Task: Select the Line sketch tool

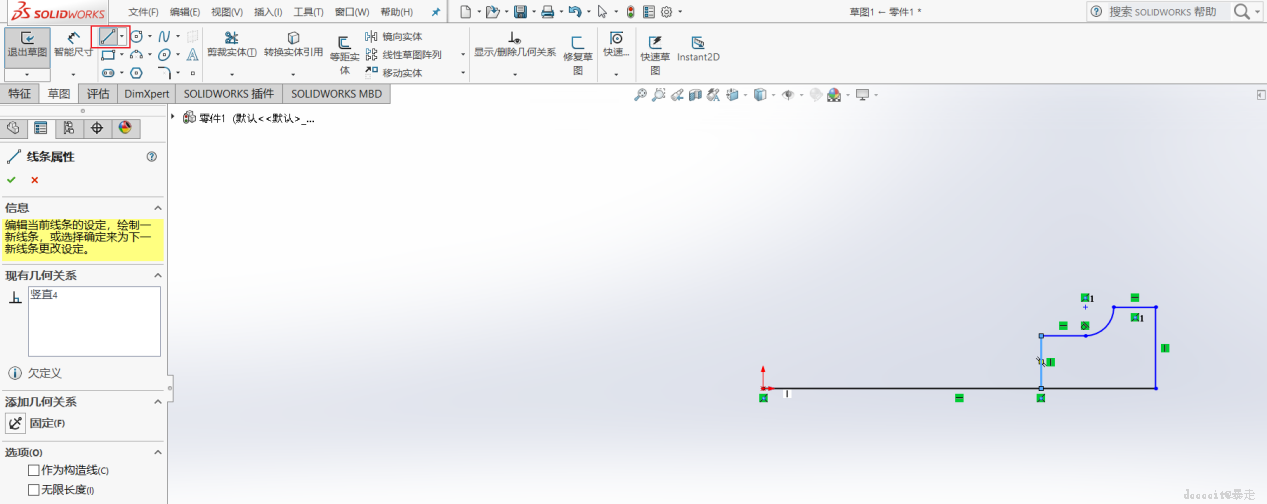Action: [108, 36]
